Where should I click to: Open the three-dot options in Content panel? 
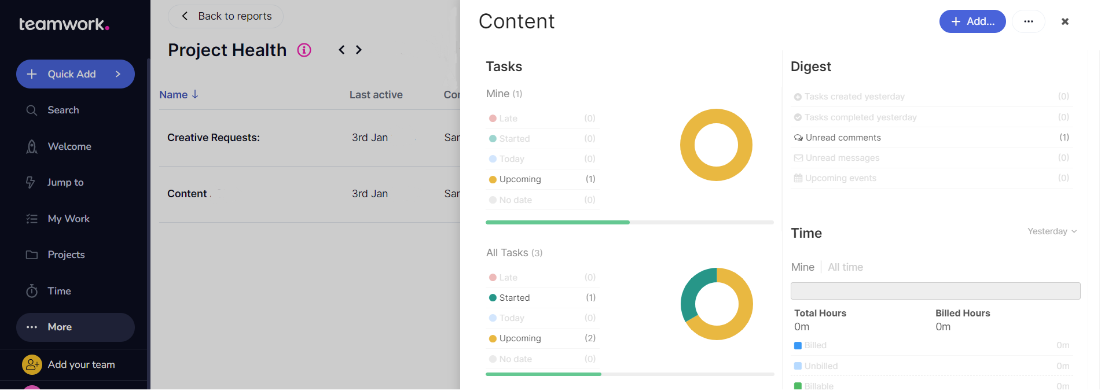(1028, 22)
